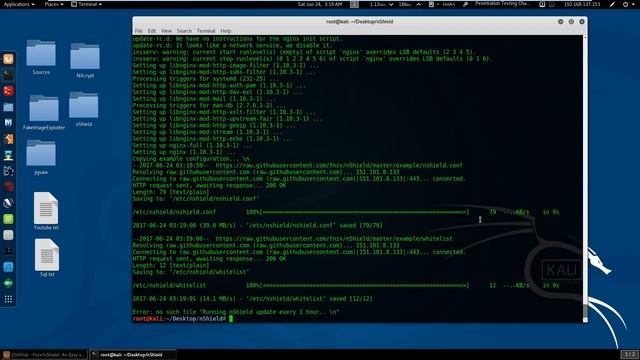Launch the orange browser icon in dock
Viewport: 640px width, 360px height.
pos(8,59)
